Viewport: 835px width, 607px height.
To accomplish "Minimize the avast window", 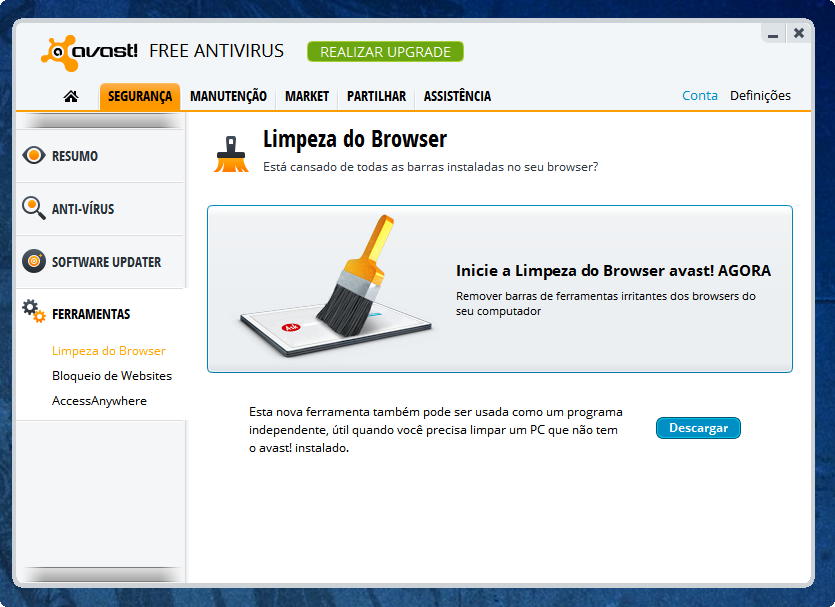I will pos(773,34).
